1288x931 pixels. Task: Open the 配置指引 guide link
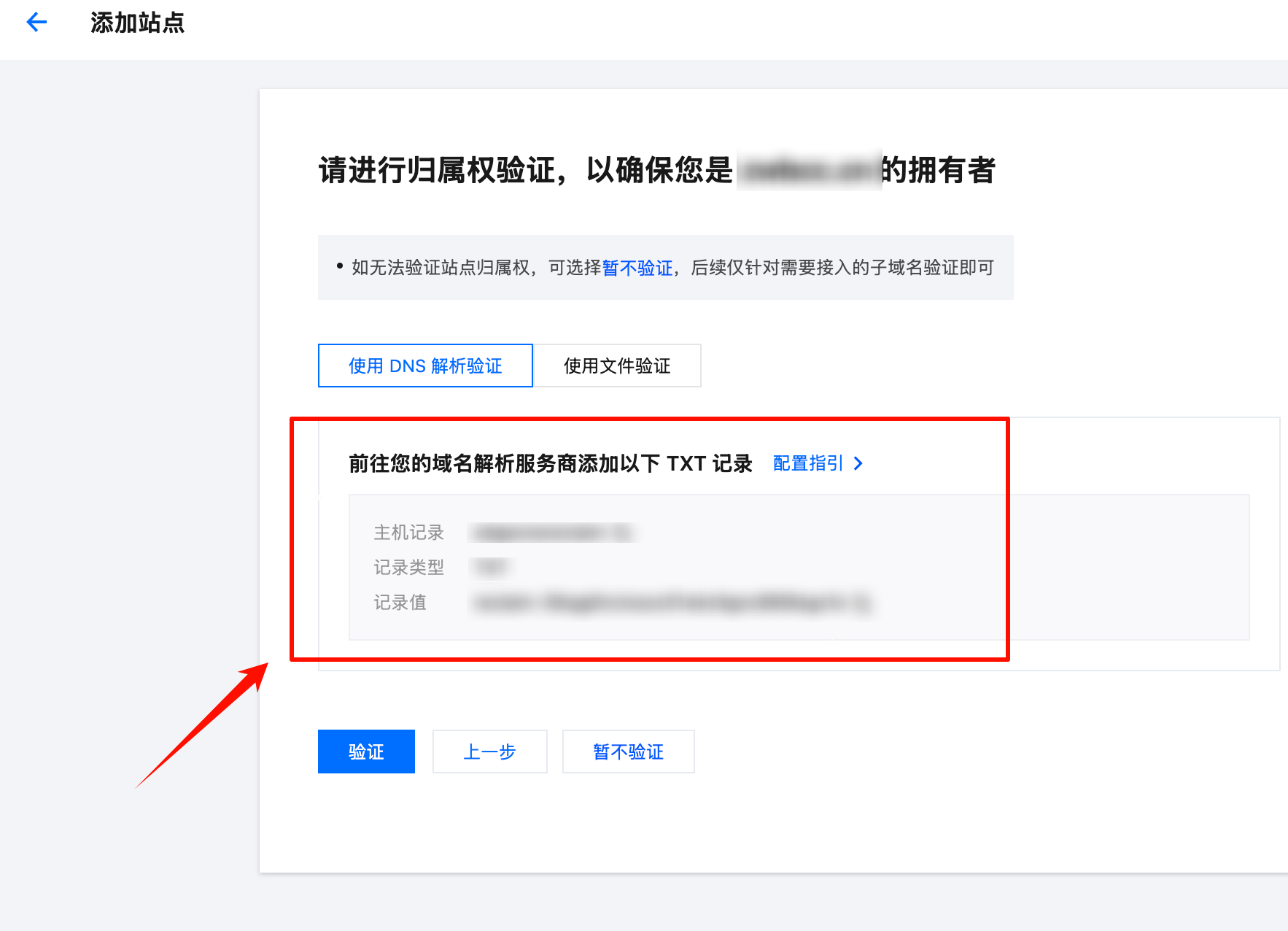(807, 464)
